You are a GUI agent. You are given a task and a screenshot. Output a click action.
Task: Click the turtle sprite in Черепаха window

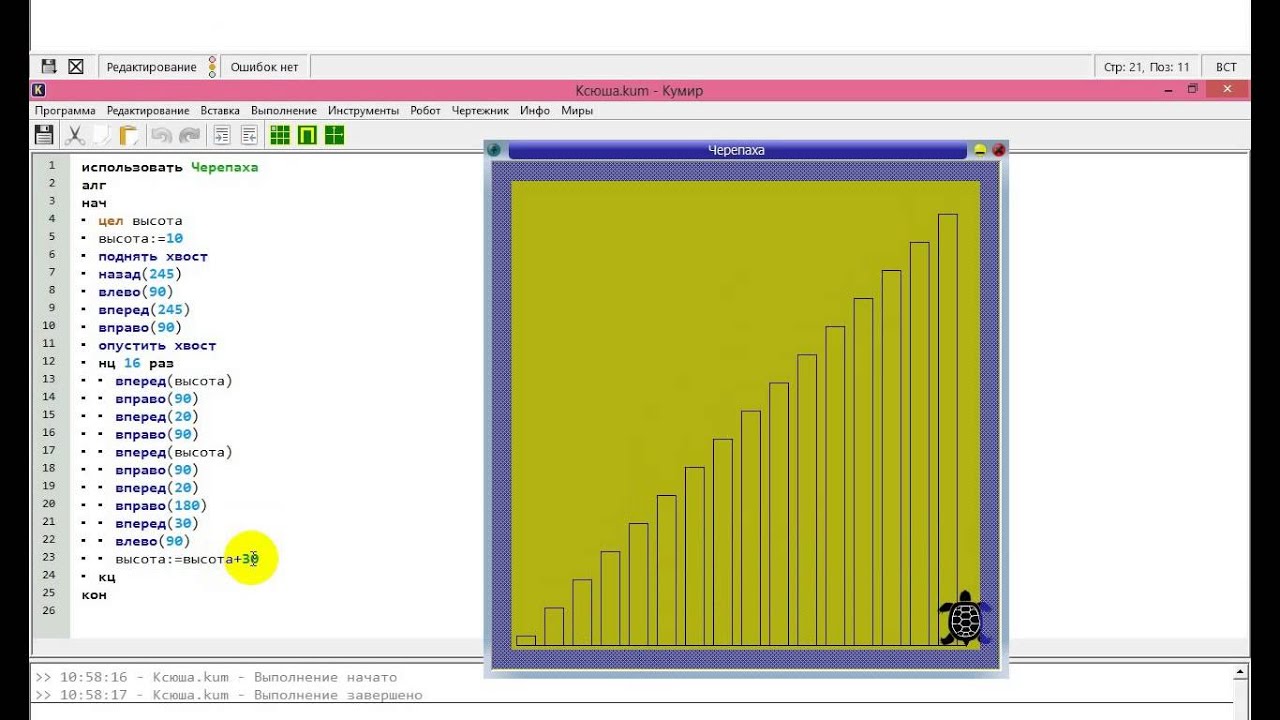tap(965, 619)
